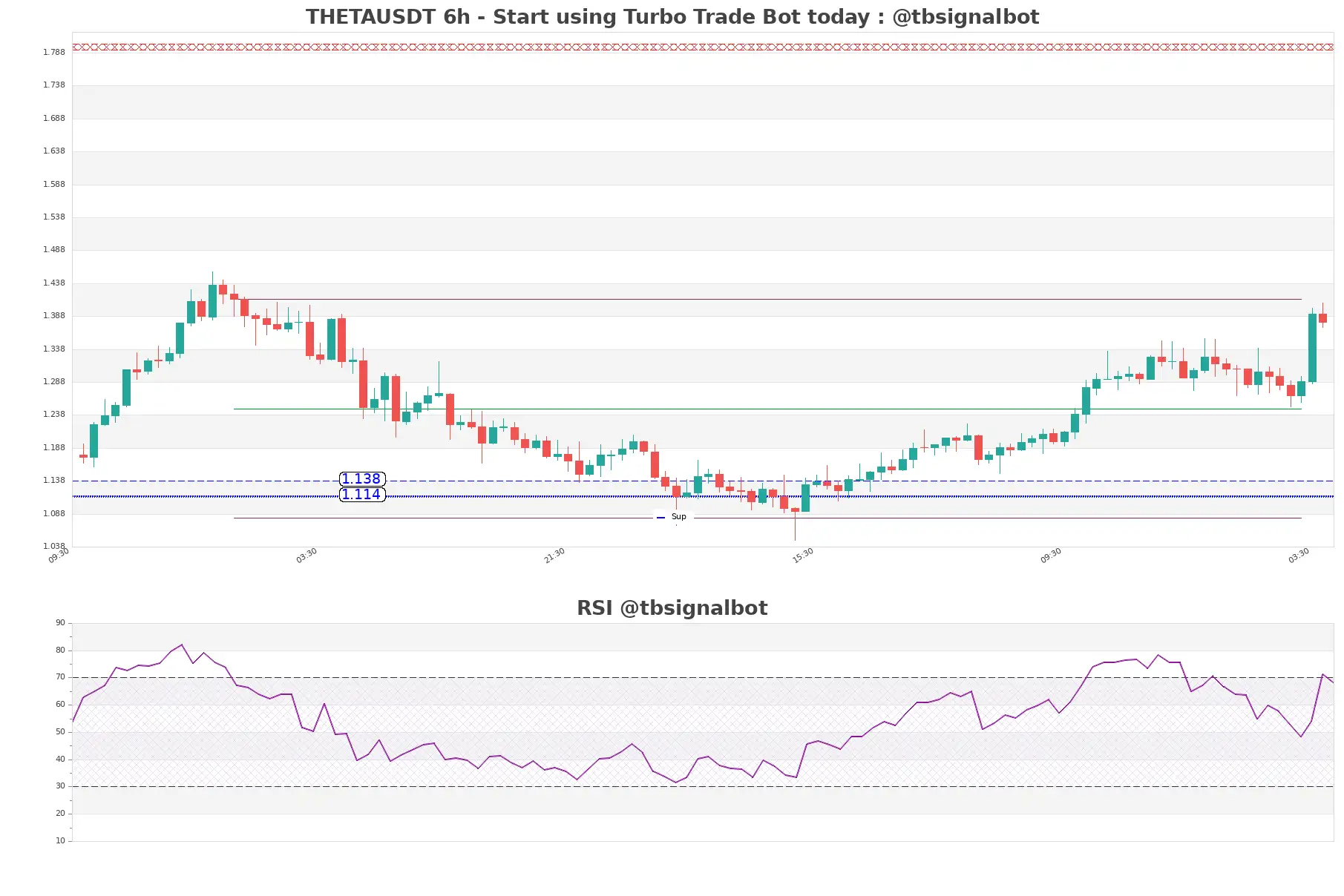Click the 1.538 price axis label
Screen dimensions: 1344x896
54,217
